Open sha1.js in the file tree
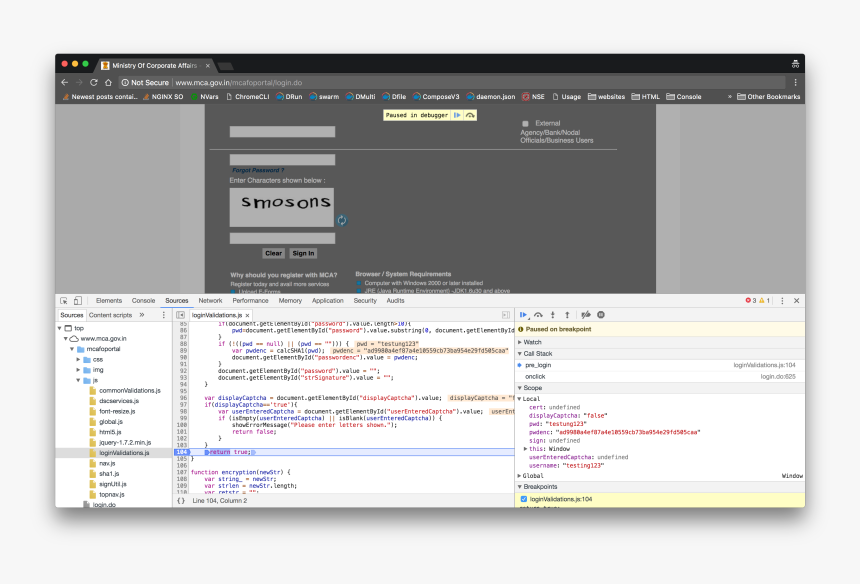The width and height of the screenshot is (860, 584). (x=109, y=473)
